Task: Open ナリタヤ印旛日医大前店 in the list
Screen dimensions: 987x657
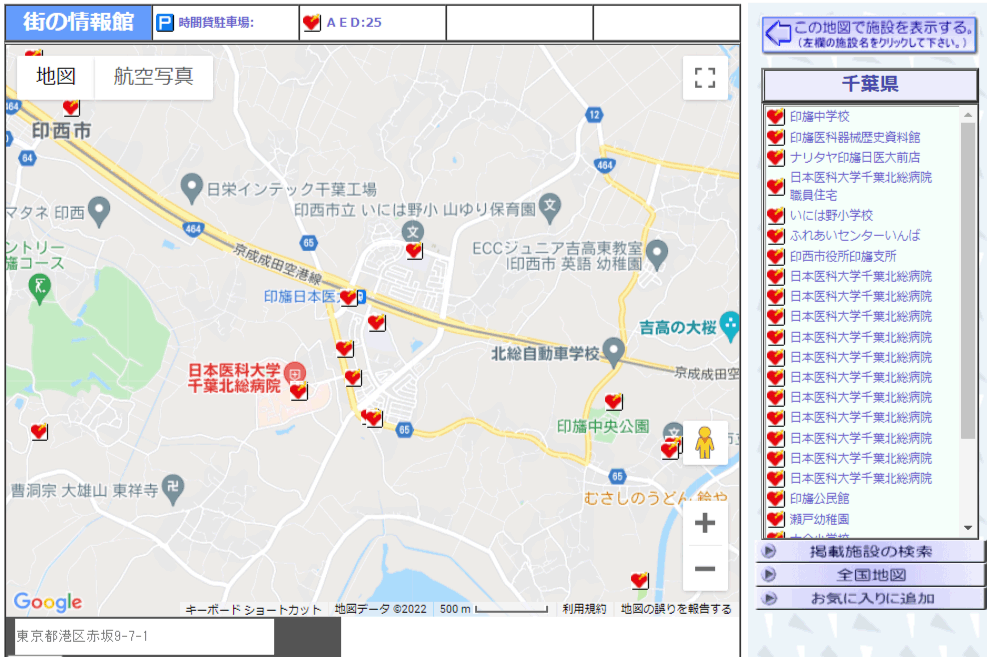Action: (855, 157)
